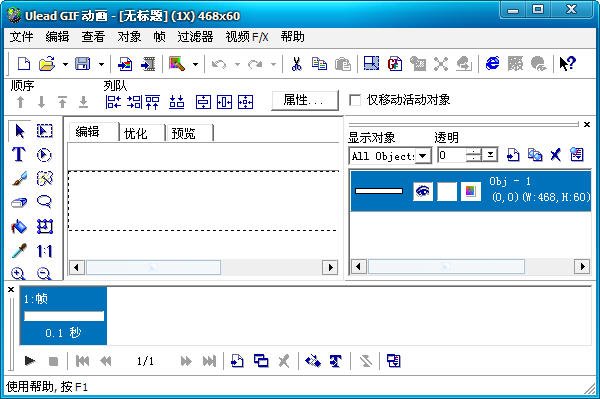Select the Pick (arrow) tool
The width and height of the screenshot is (600, 399).
click(x=19, y=131)
